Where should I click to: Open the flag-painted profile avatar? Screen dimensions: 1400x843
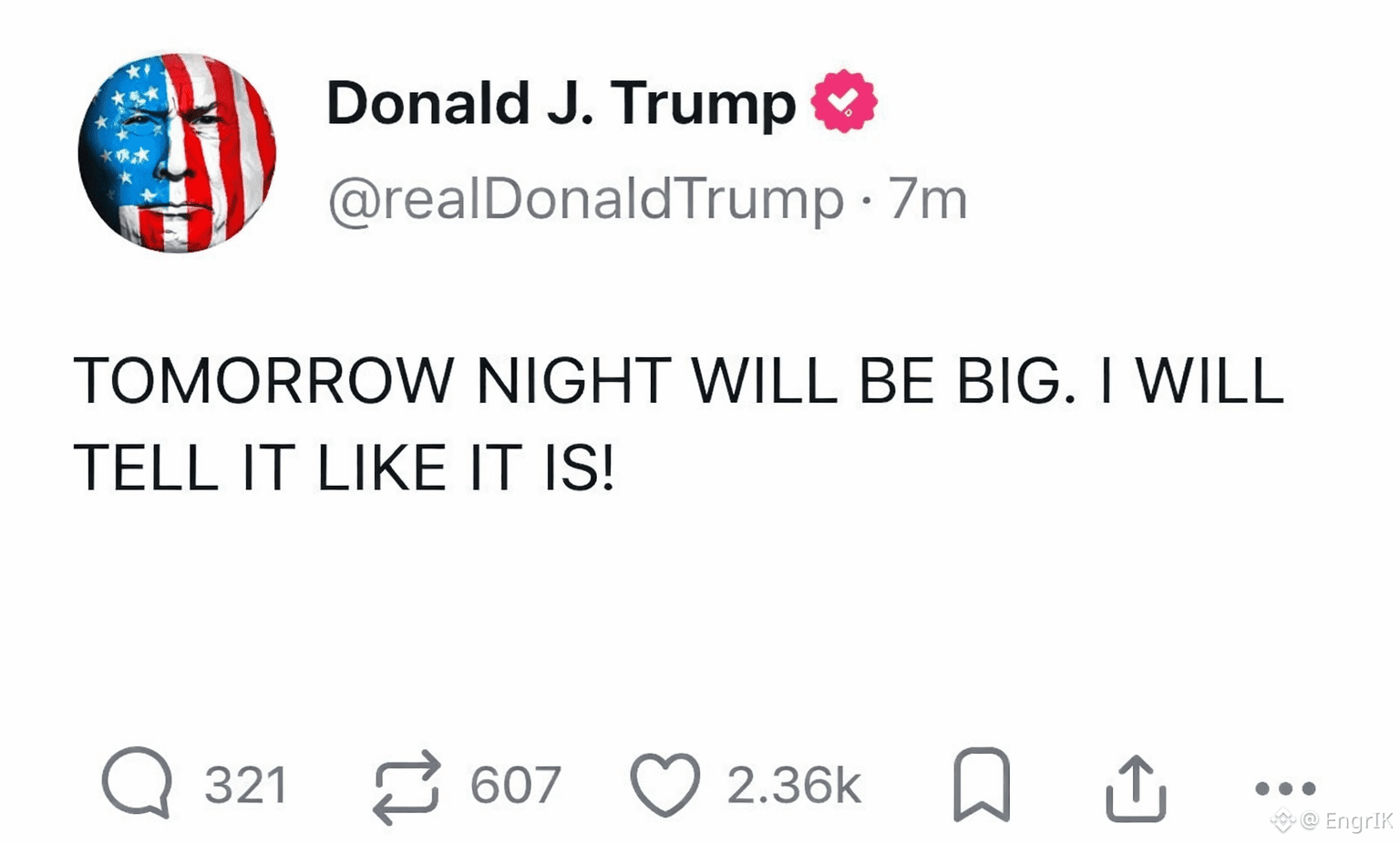pyautogui.click(x=178, y=152)
